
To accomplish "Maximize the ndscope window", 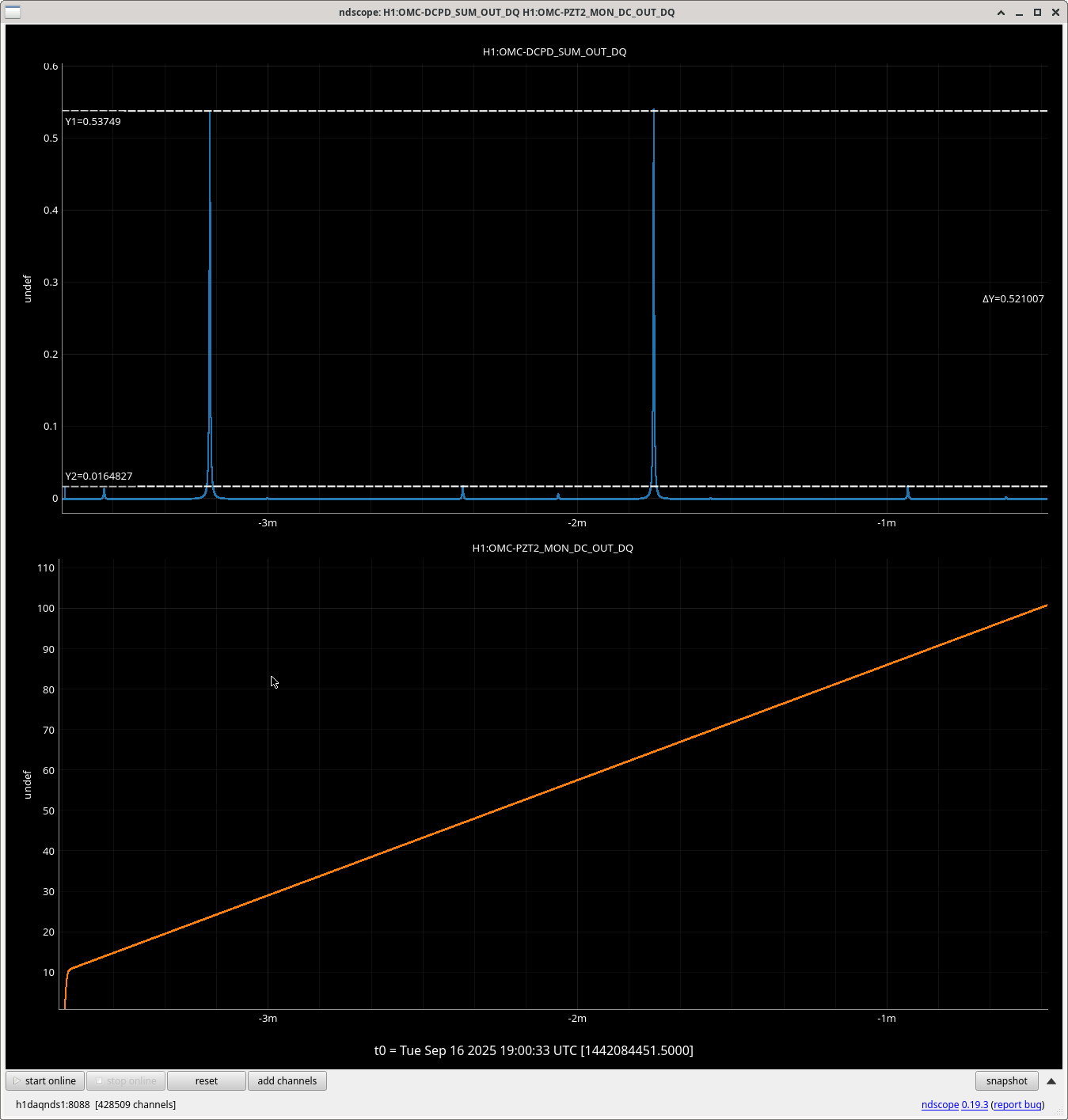I will pos(1037,13).
